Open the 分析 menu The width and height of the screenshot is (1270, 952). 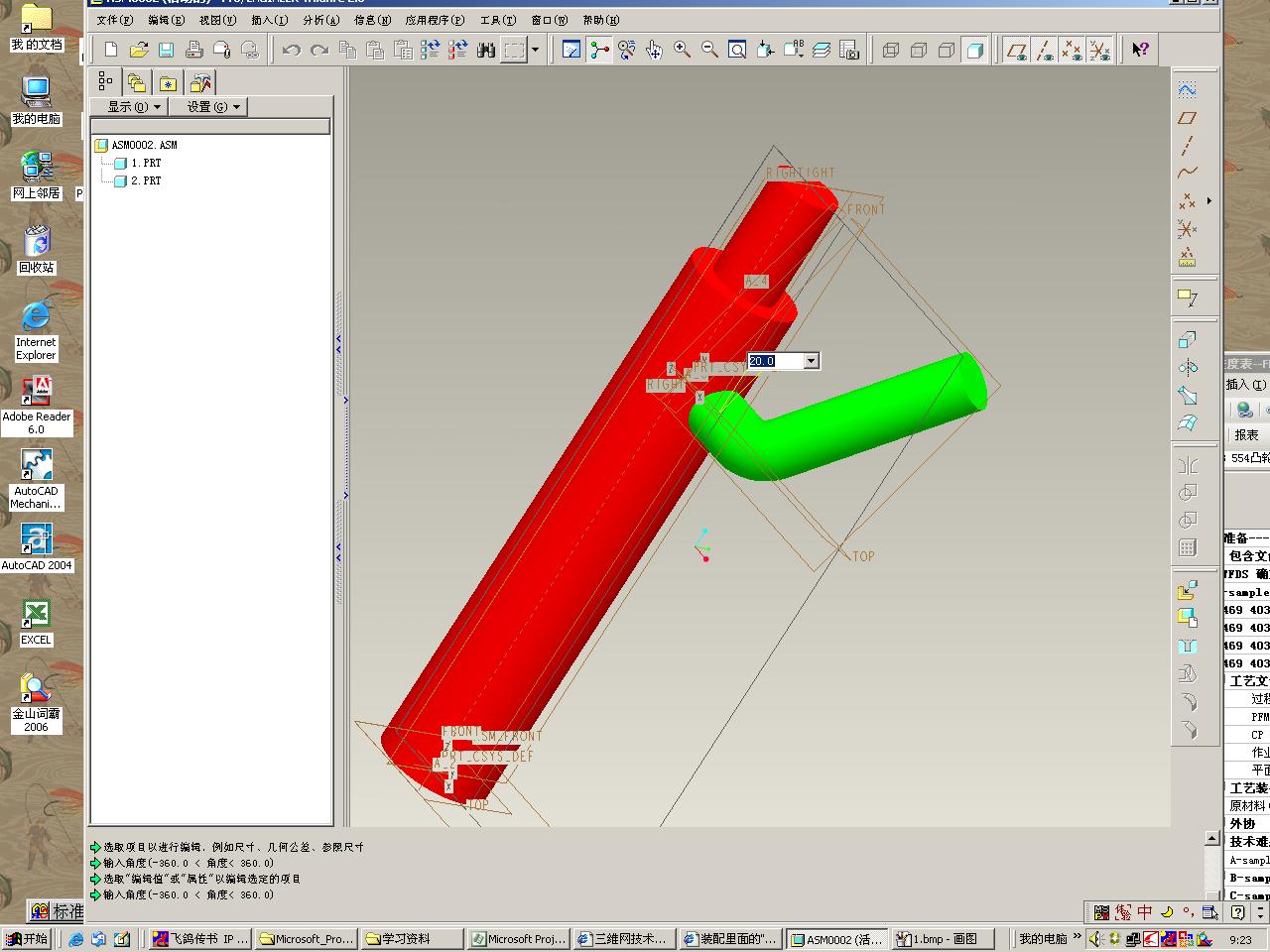320,20
